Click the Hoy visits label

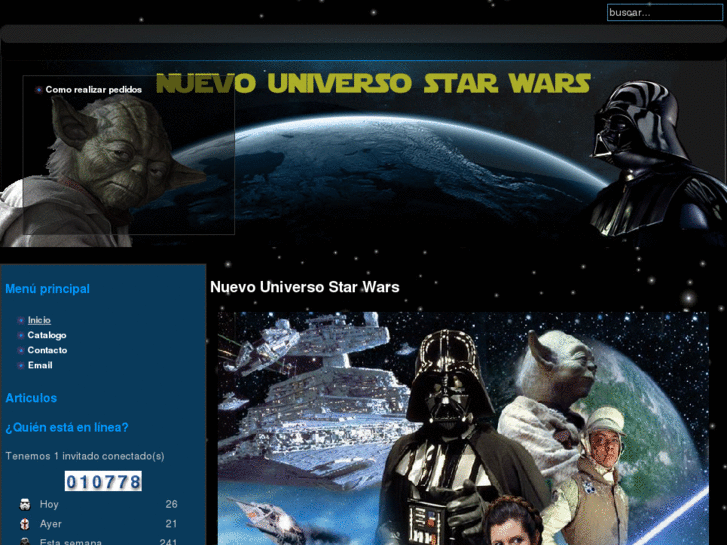click(49, 504)
